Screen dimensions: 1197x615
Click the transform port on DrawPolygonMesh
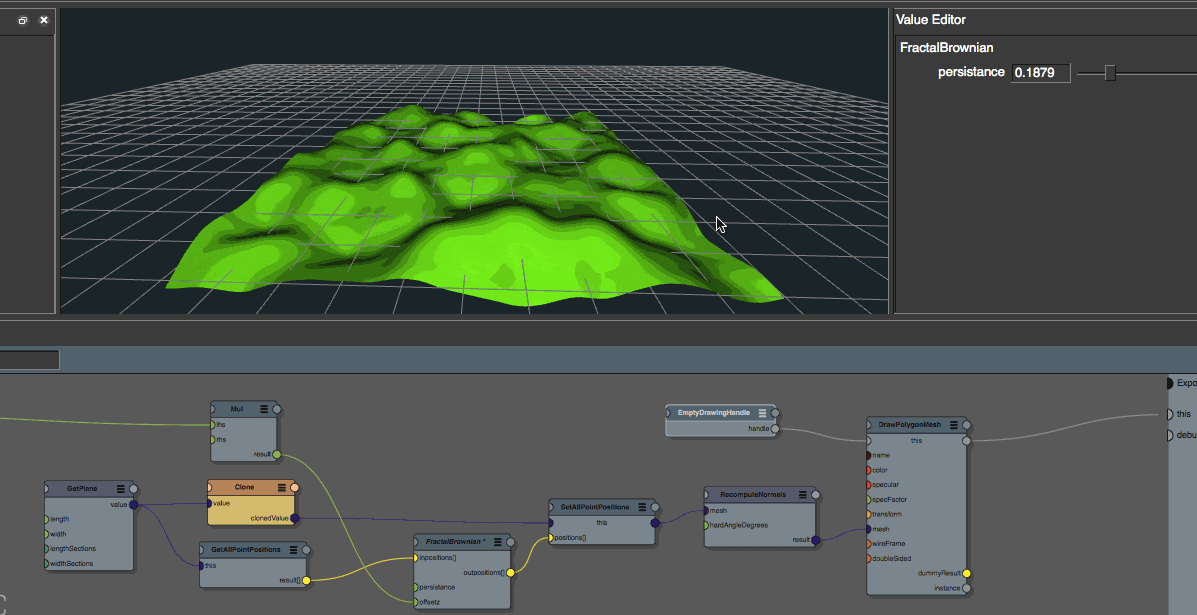[x=869, y=514]
